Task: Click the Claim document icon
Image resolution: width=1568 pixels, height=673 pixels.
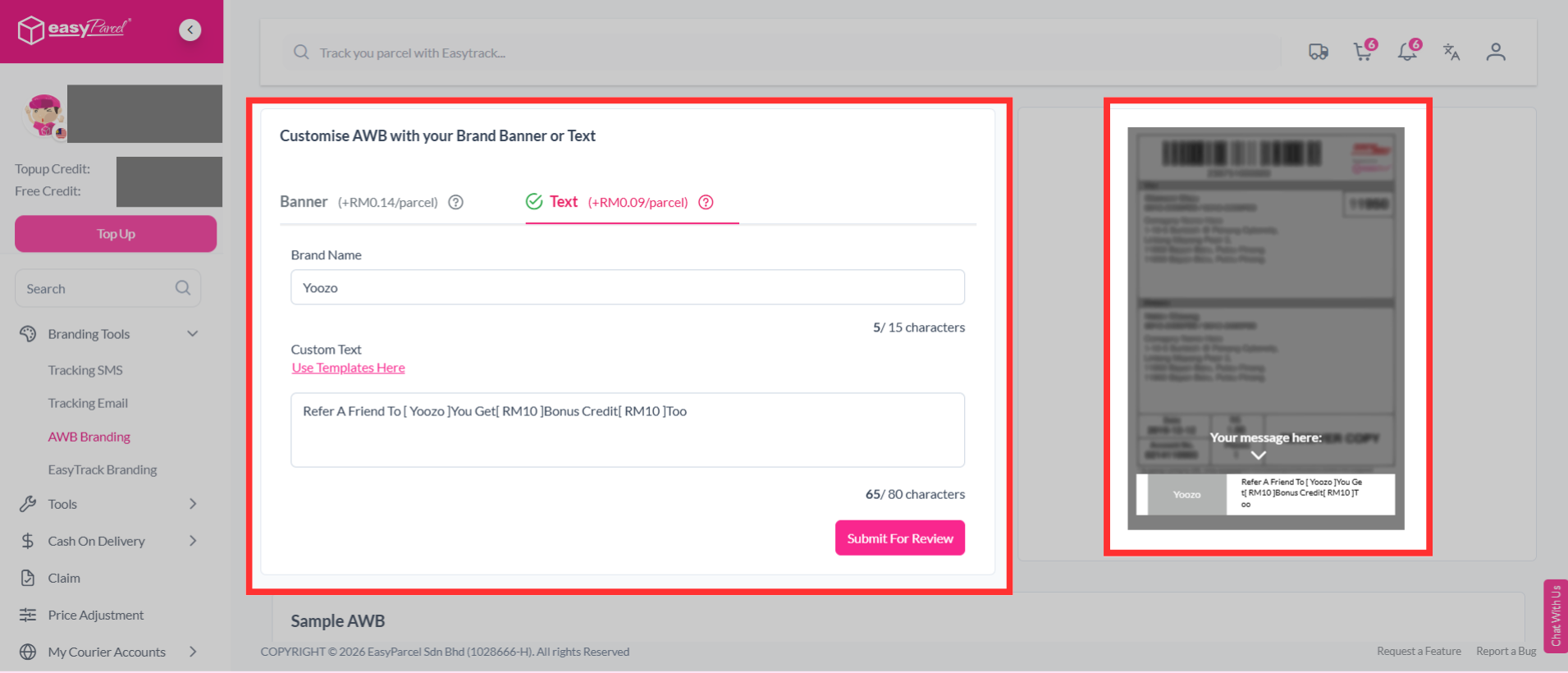Action: pos(28,578)
